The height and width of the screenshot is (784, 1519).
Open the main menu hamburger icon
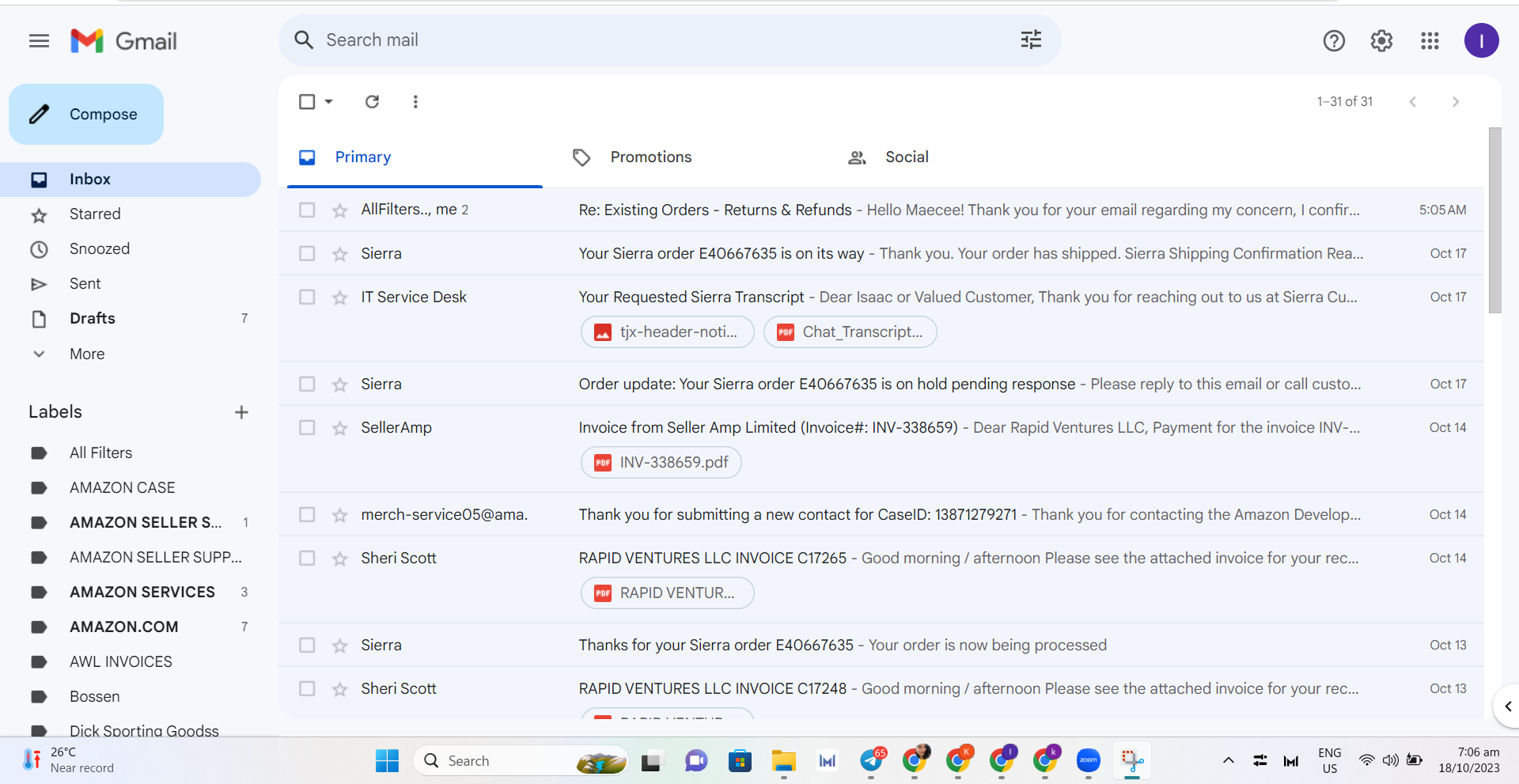(39, 40)
